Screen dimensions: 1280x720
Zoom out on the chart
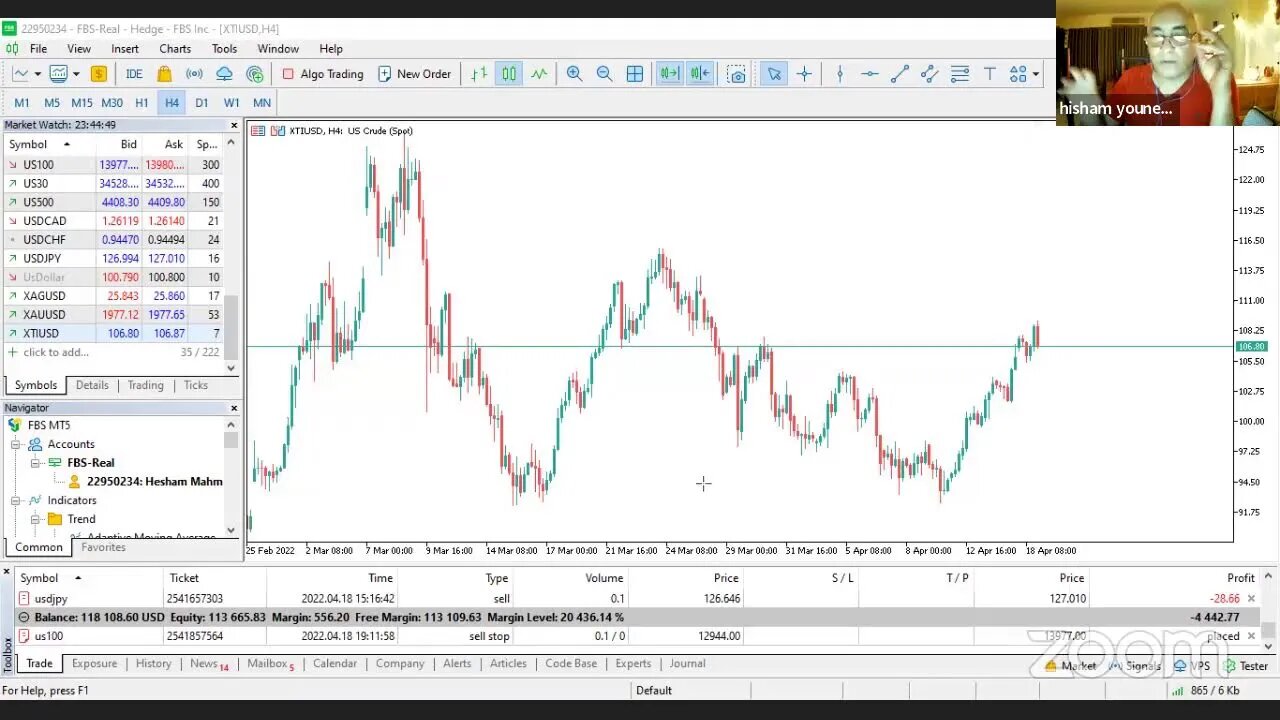tap(604, 74)
